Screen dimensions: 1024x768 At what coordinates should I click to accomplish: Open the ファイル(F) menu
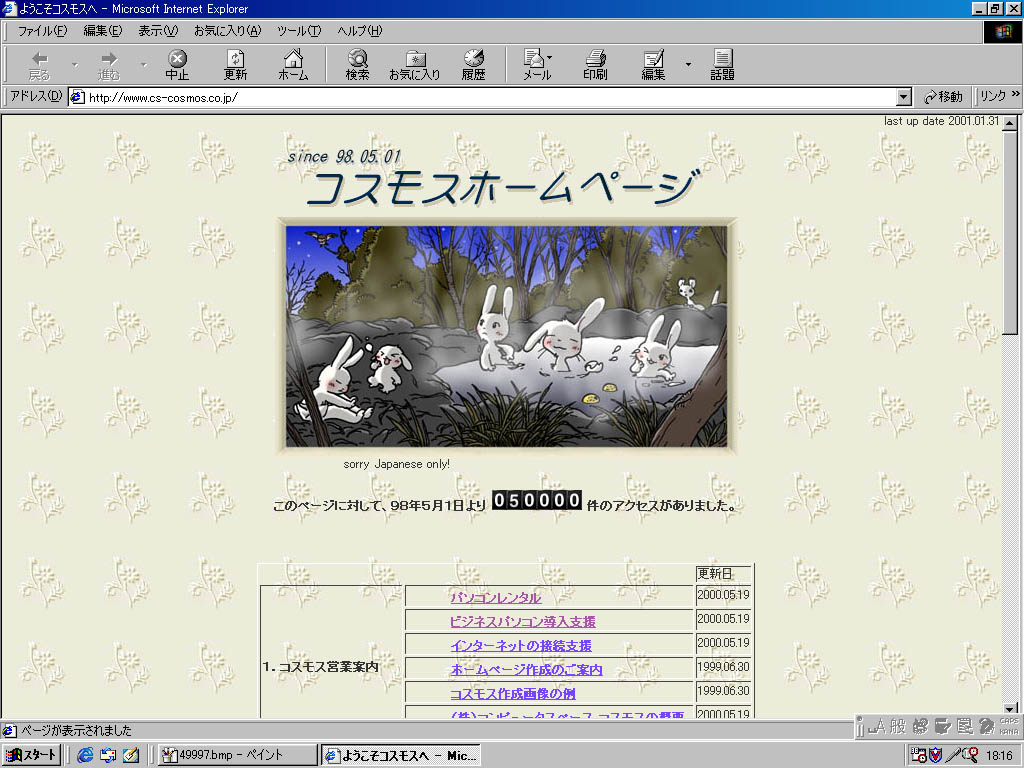tap(42, 31)
